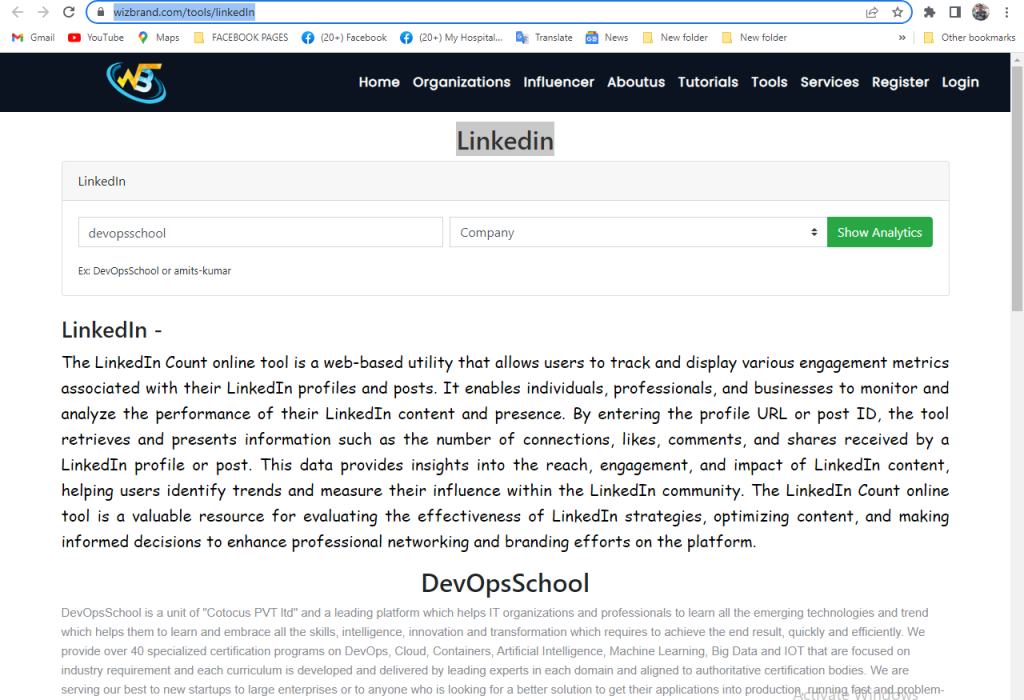Go to Organizations in the navbar

click(x=461, y=82)
